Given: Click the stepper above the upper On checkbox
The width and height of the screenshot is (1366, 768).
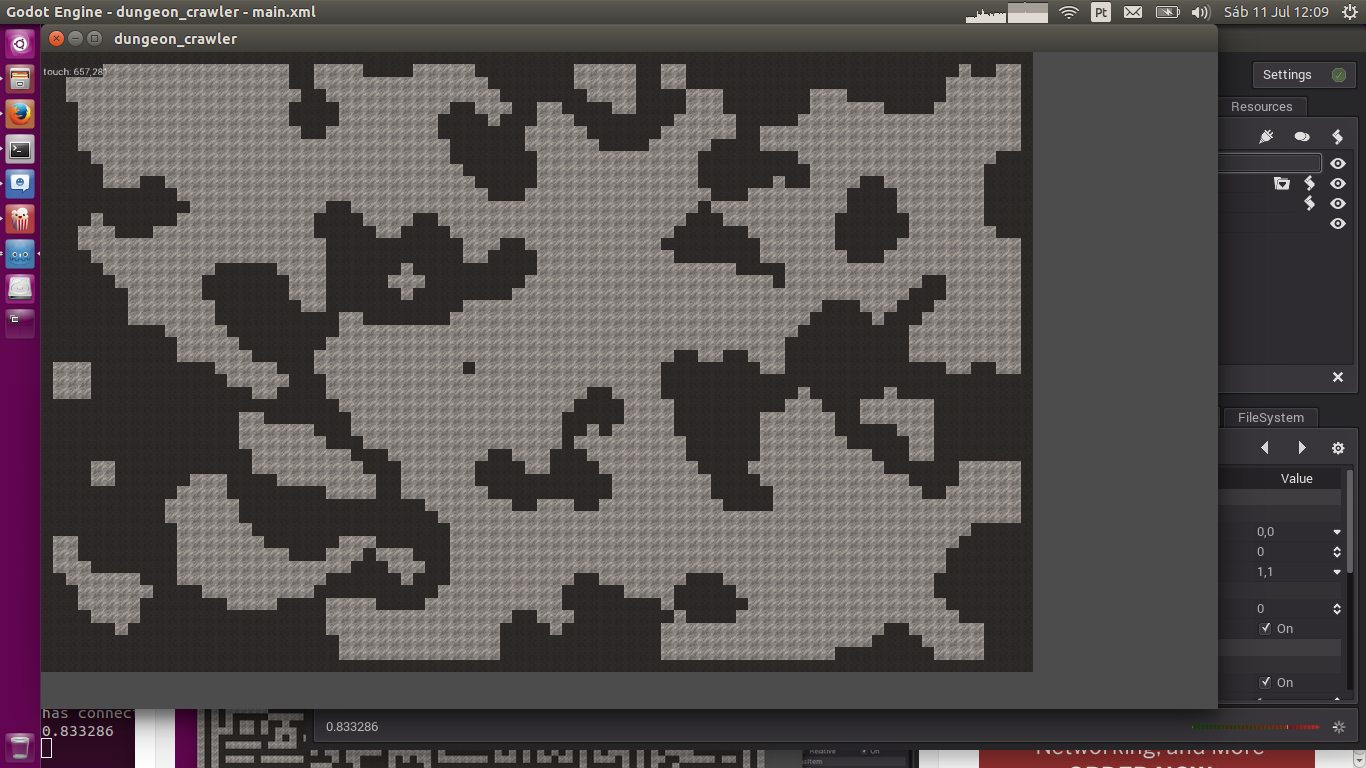Looking at the screenshot, I should point(1337,608).
